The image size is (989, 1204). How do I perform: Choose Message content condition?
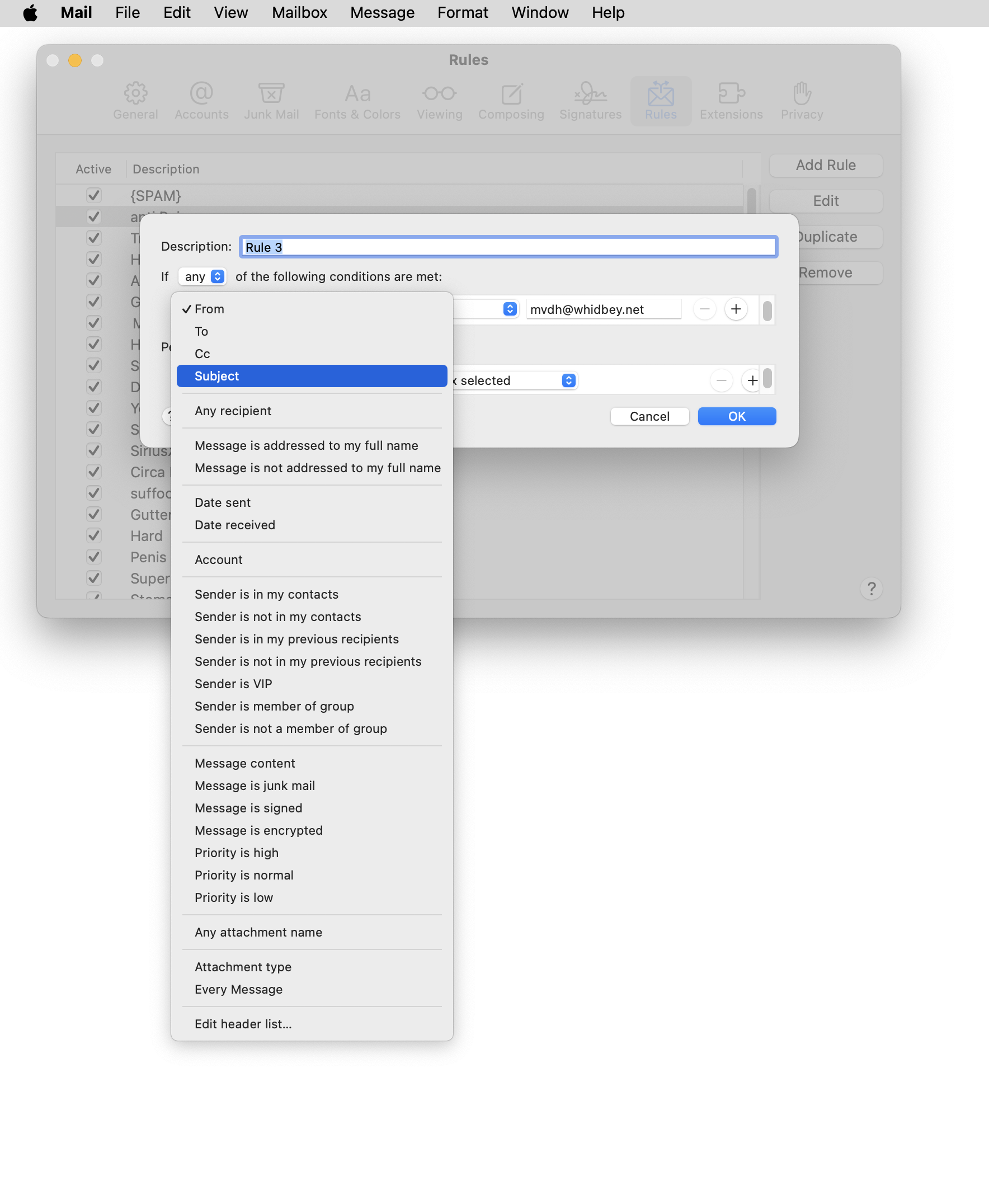tap(312, 763)
